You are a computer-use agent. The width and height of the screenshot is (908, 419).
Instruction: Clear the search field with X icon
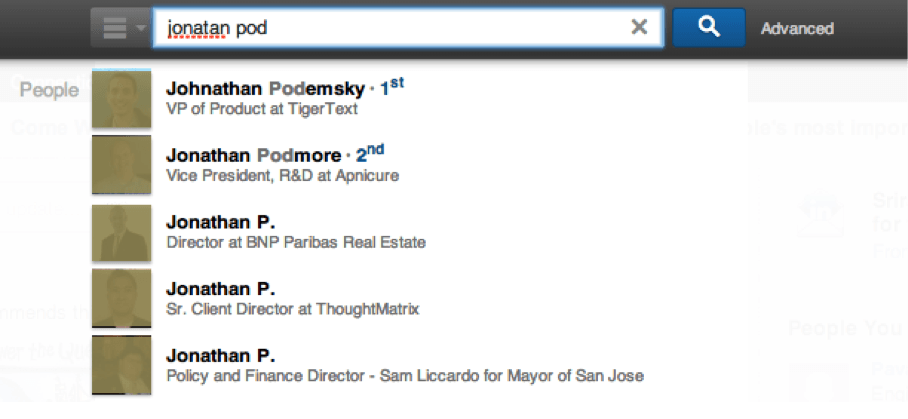coord(639,27)
